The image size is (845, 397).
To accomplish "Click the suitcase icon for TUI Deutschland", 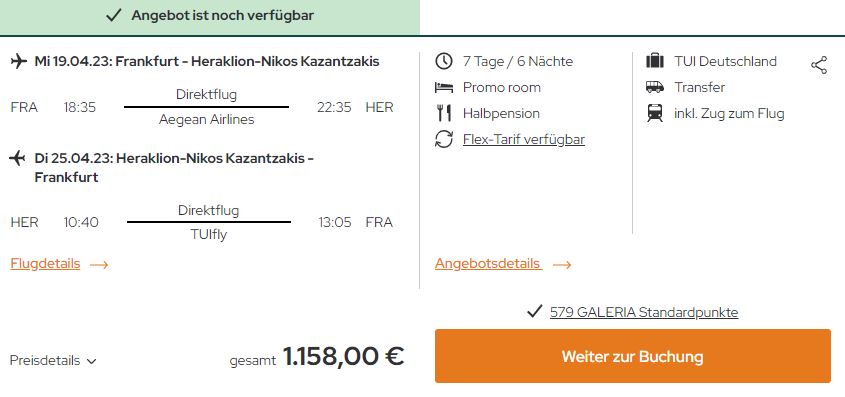I will 655,61.
